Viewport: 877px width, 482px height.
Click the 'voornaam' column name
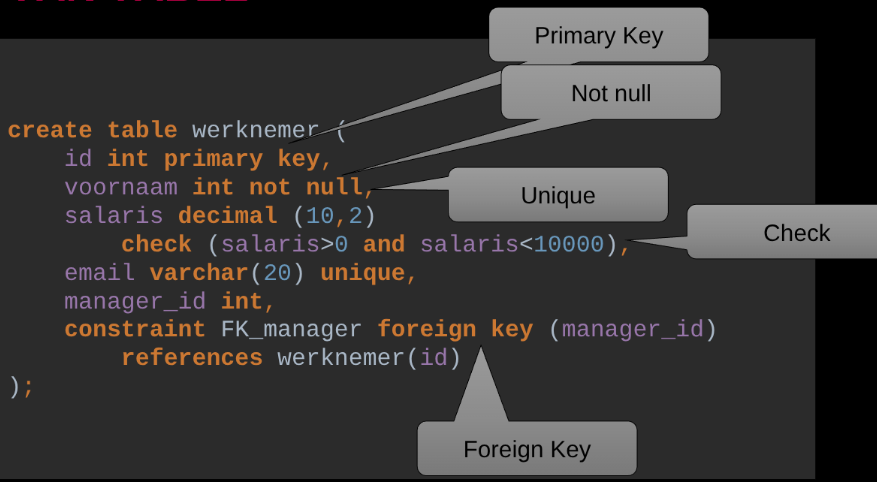tap(121, 187)
